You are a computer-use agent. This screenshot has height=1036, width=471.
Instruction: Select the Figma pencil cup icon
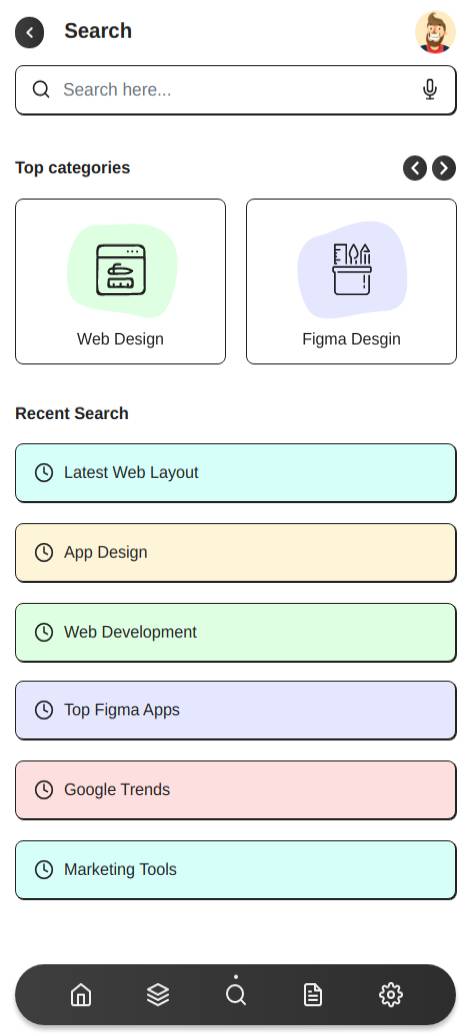click(352, 269)
